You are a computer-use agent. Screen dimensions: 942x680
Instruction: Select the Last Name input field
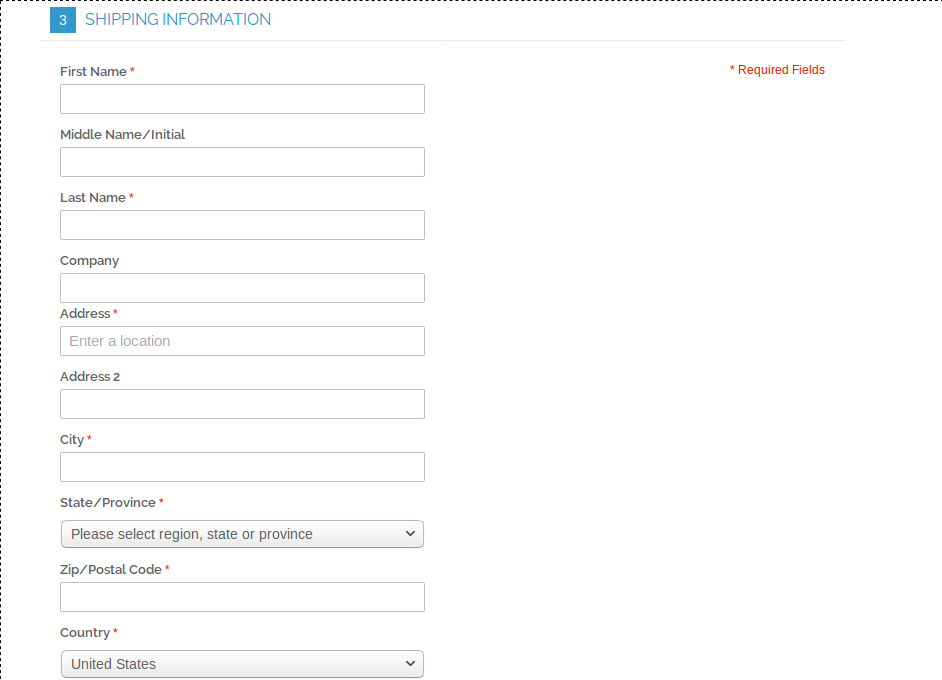tap(242, 225)
